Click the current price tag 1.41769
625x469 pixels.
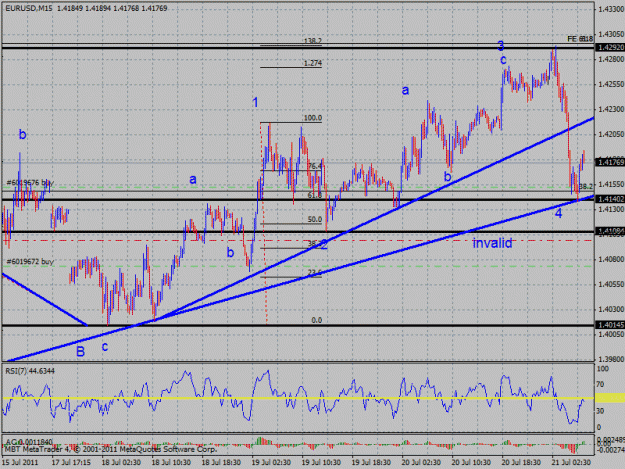point(611,162)
